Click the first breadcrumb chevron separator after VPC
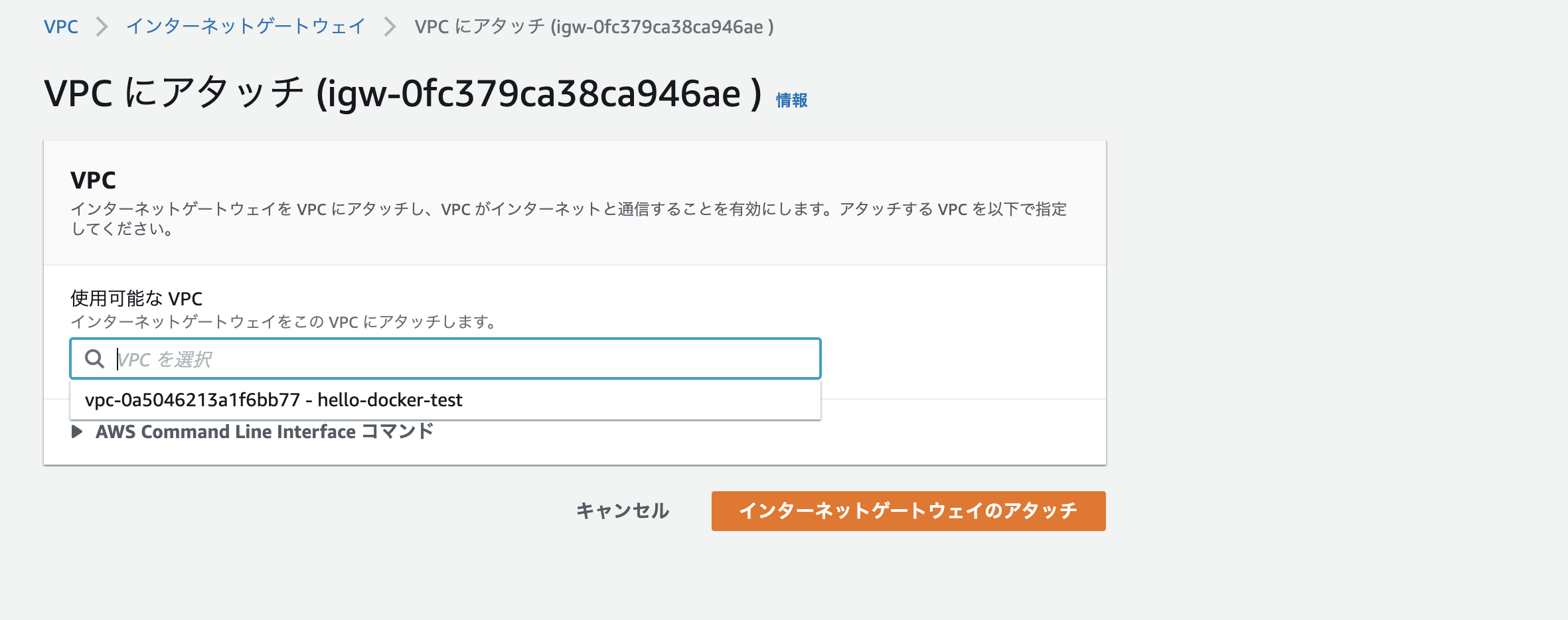 click(102, 27)
